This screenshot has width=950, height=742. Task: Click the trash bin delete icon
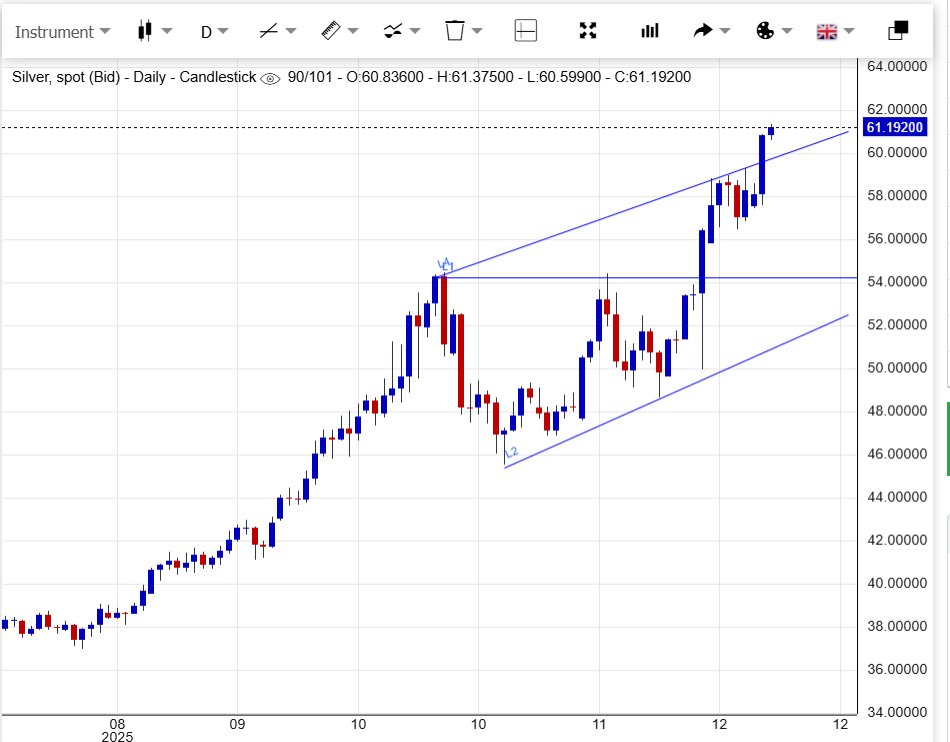point(455,31)
